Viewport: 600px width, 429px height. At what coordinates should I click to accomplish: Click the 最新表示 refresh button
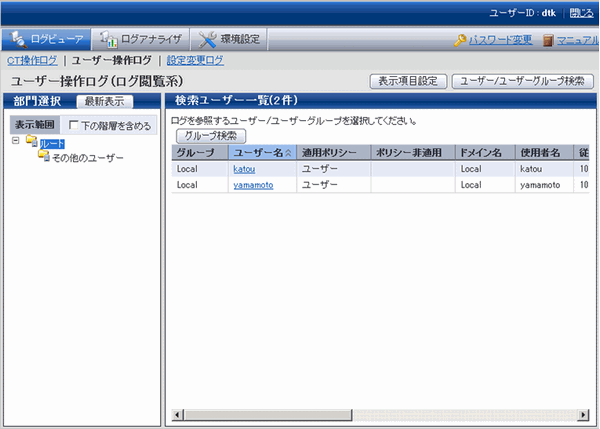(104, 101)
